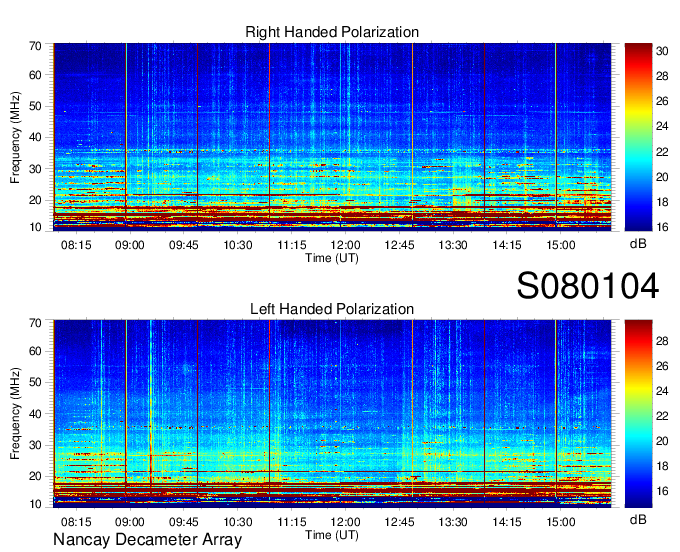This screenshot has height=552, width=680.
Task: Click the 12:00 tick label under bottom plot
Action: click(345, 522)
